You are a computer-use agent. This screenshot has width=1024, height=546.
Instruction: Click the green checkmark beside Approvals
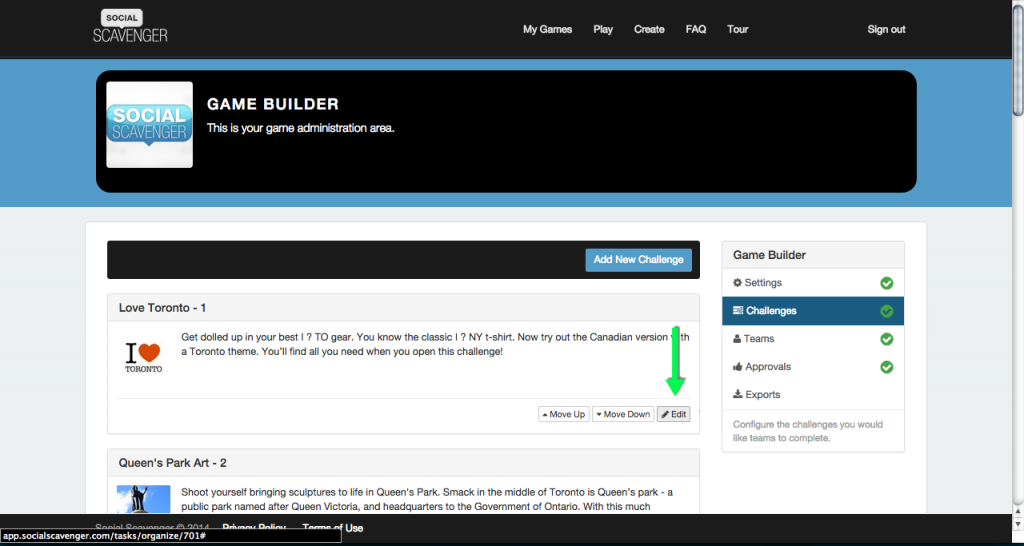pyautogui.click(x=886, y=367)
